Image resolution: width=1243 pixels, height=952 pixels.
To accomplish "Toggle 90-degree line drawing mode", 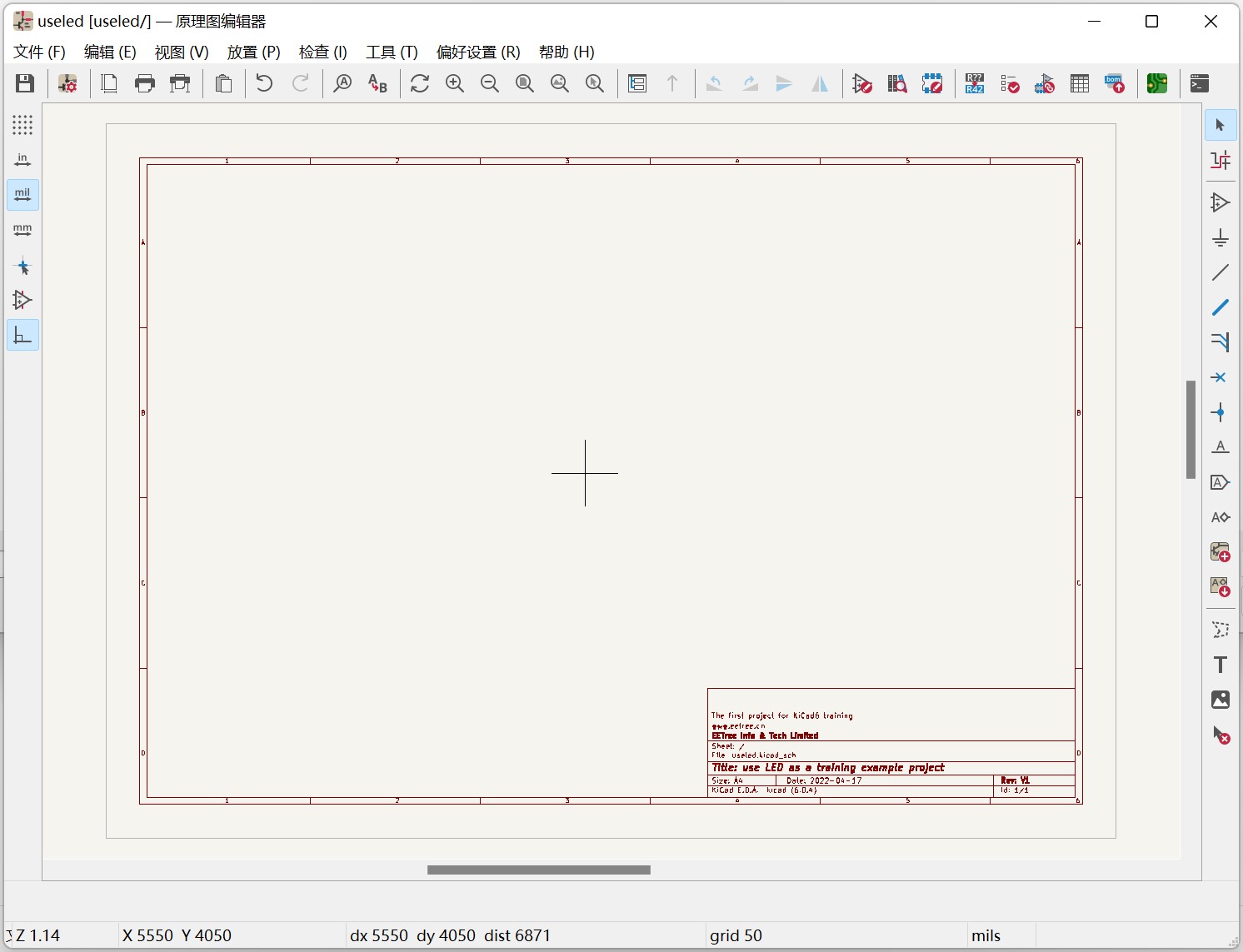I will click(22, 335).
